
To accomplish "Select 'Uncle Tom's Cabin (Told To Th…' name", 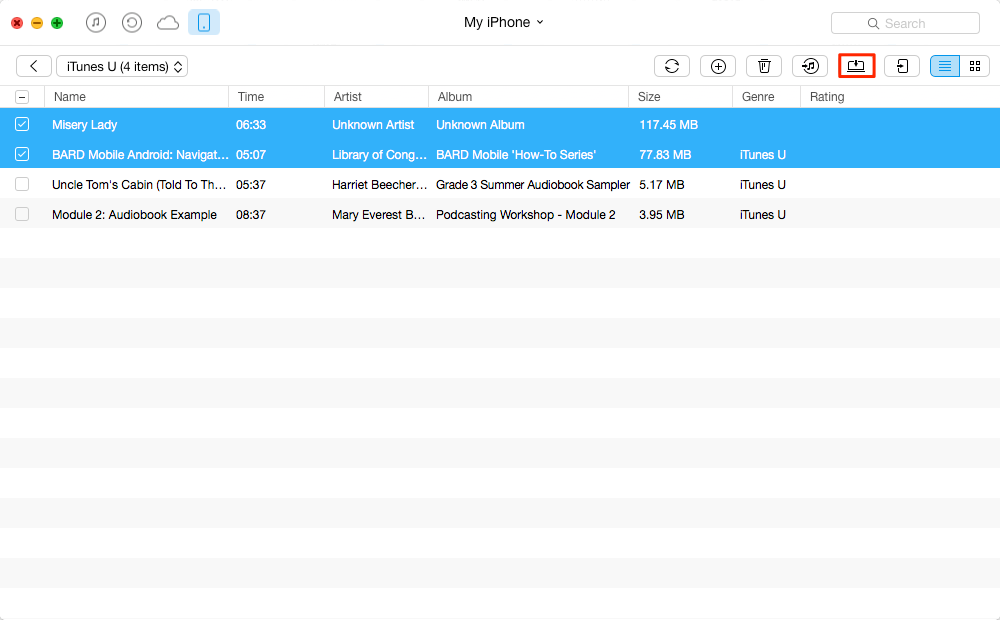I will pos(139,185).
